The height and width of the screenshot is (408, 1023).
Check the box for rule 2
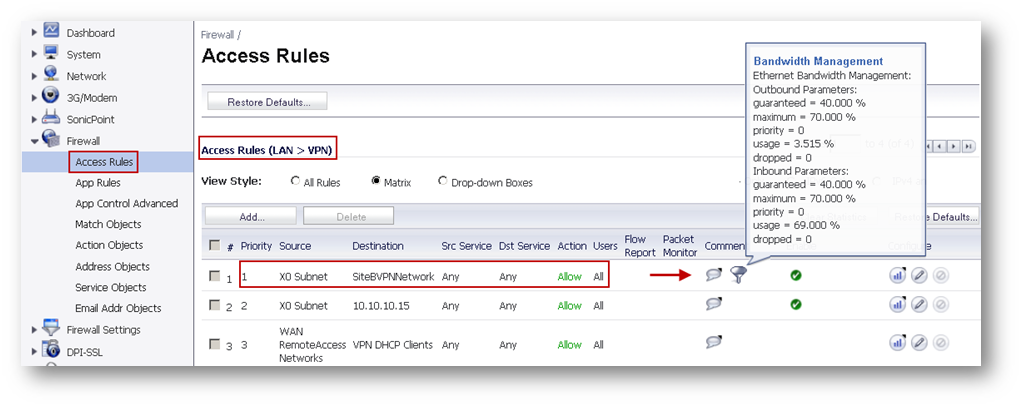[215, 305]
